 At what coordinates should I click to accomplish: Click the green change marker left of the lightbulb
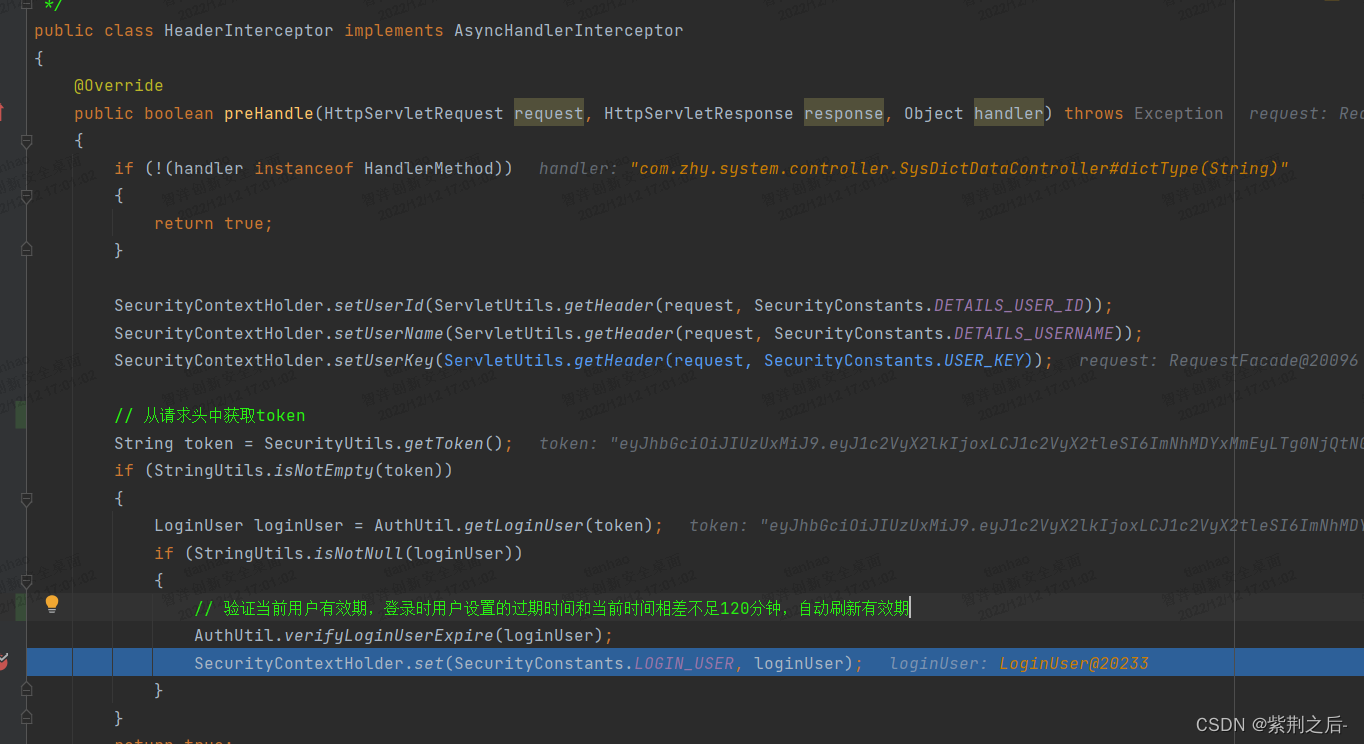click(x=21, y=606)
